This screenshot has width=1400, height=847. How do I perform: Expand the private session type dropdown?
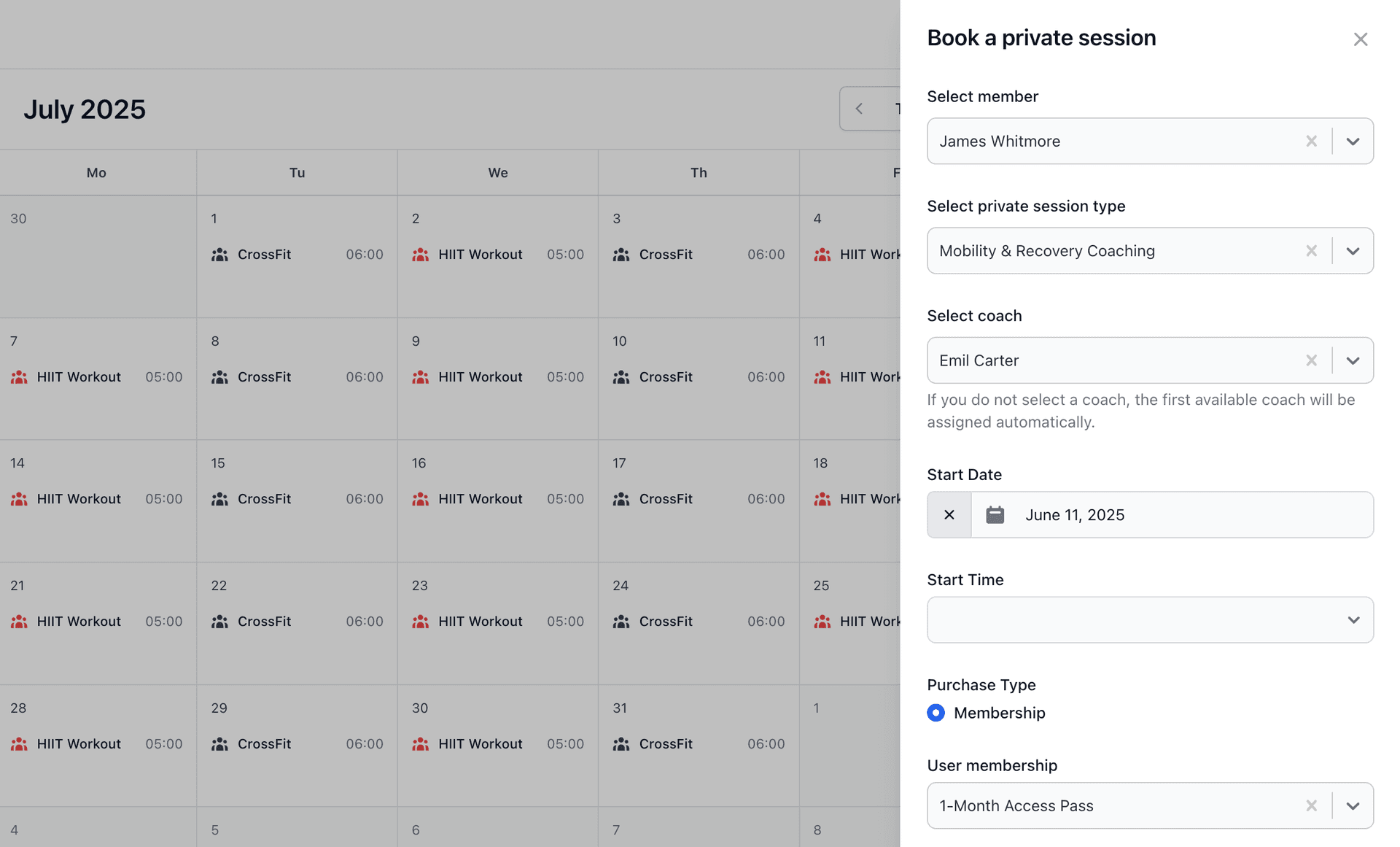click(x=1353, y=250)
